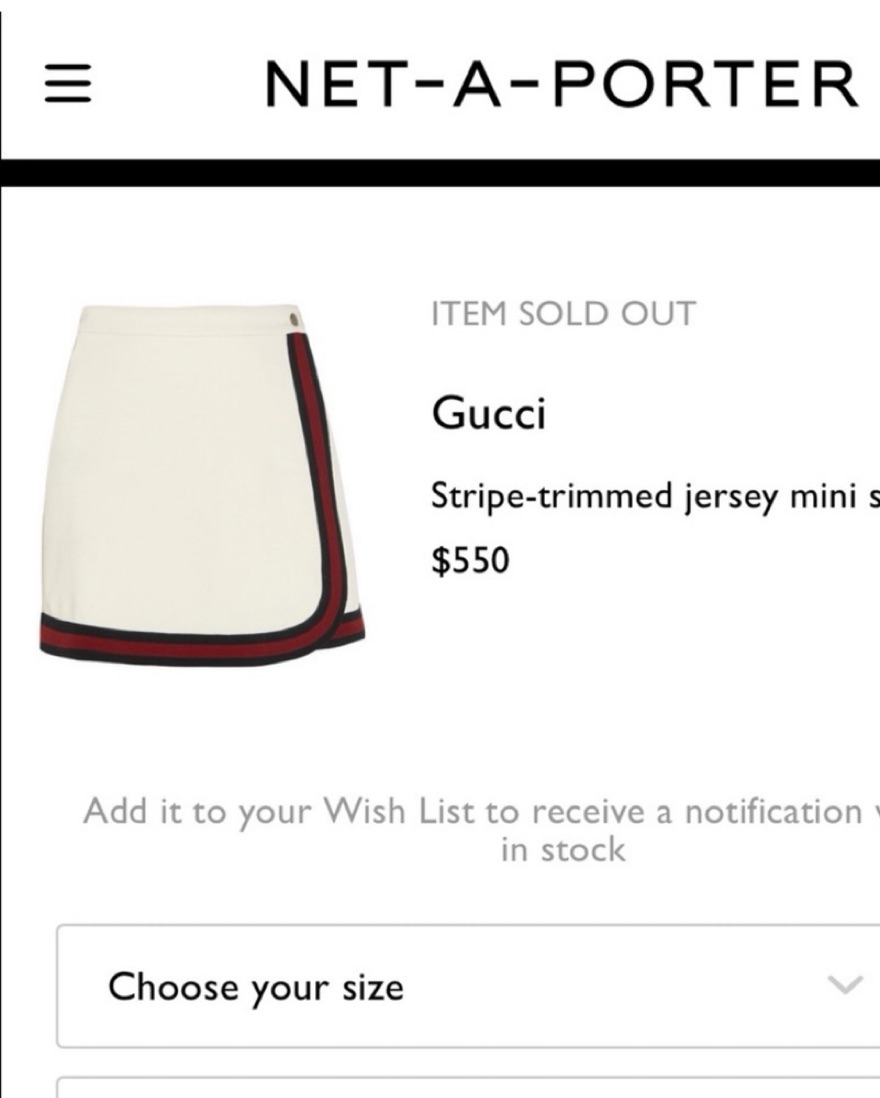Image resolution: width=880 pixels, height=1098 pixels.
Task: Click the cream fabric area of skirt image
Action: (x=170, y=460)
